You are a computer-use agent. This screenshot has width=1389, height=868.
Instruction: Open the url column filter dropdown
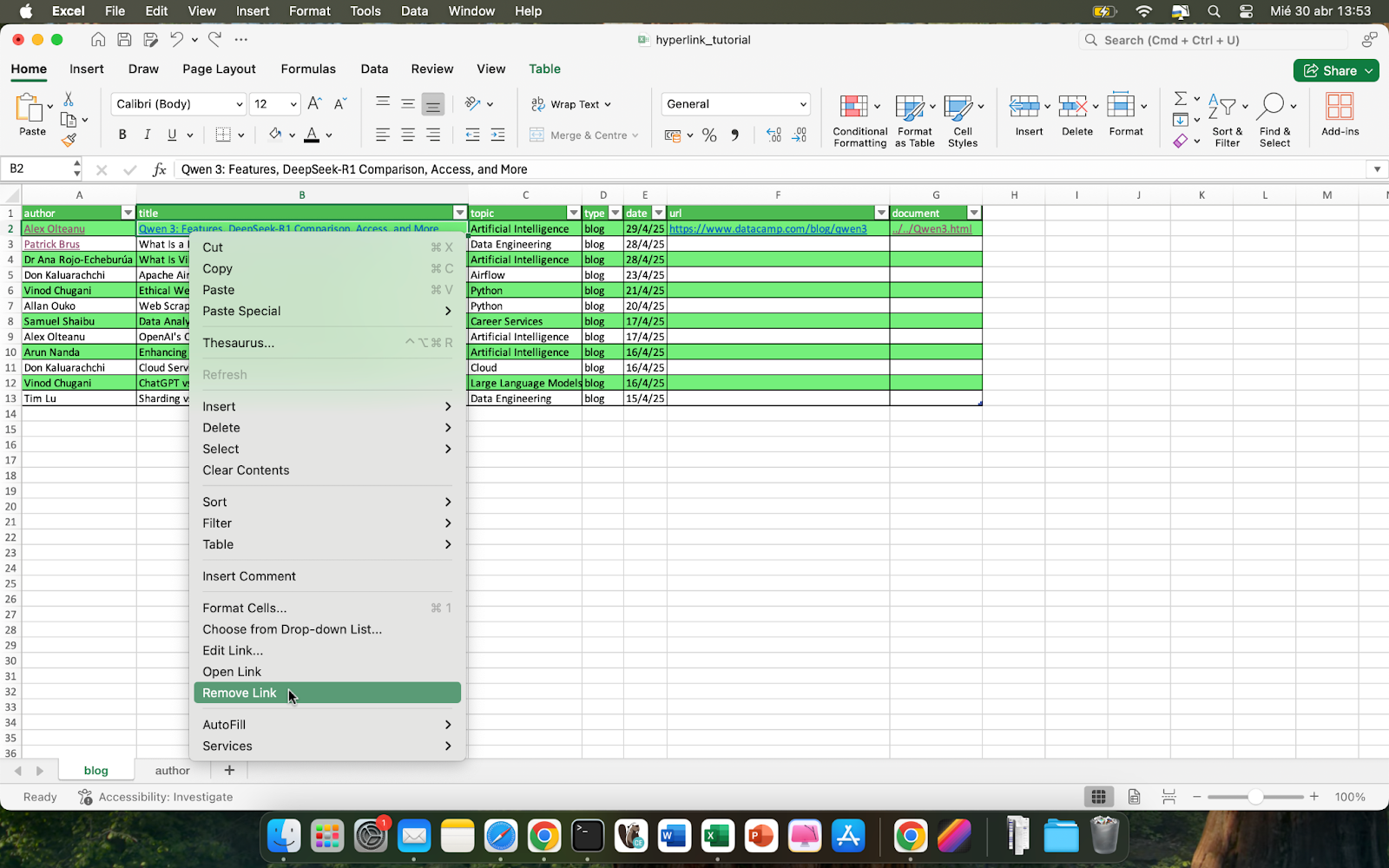pyautogui.click(x=881, y=213)
